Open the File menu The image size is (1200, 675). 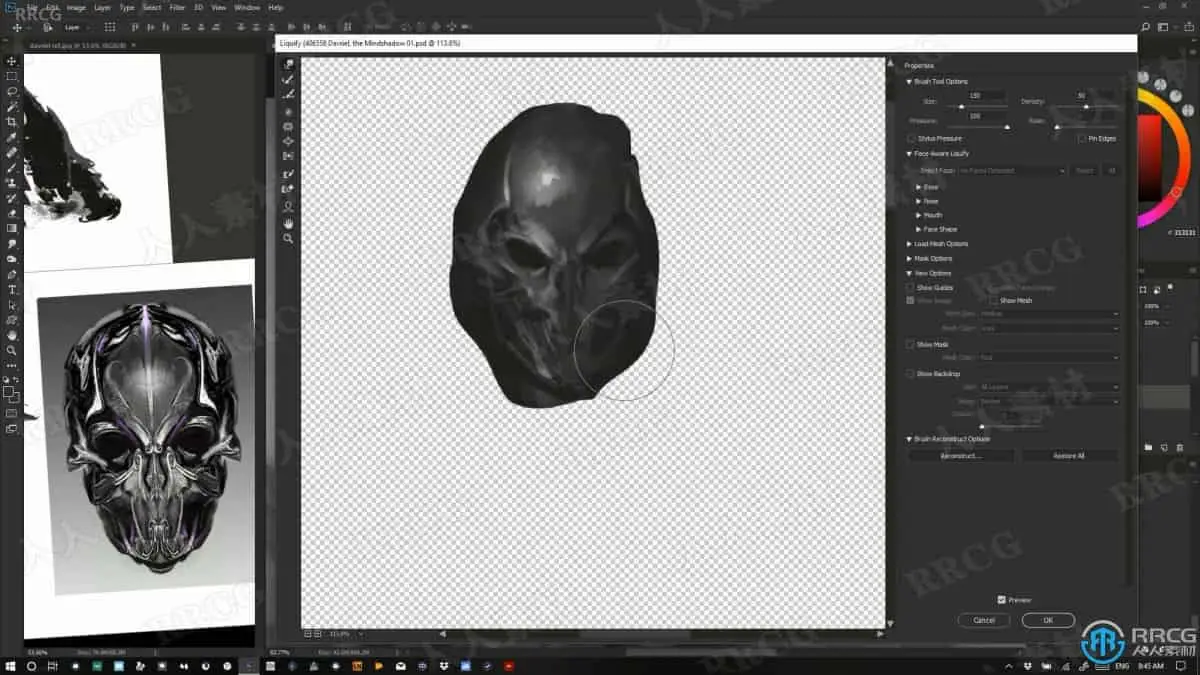click(x=32, y=7)
